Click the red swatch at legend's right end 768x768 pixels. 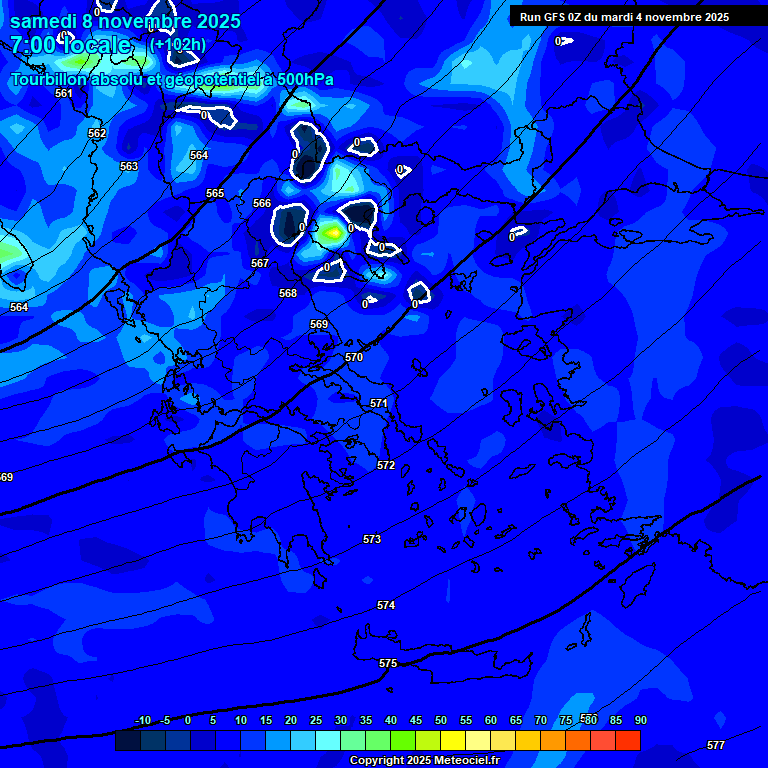click(x=627, y=741)
